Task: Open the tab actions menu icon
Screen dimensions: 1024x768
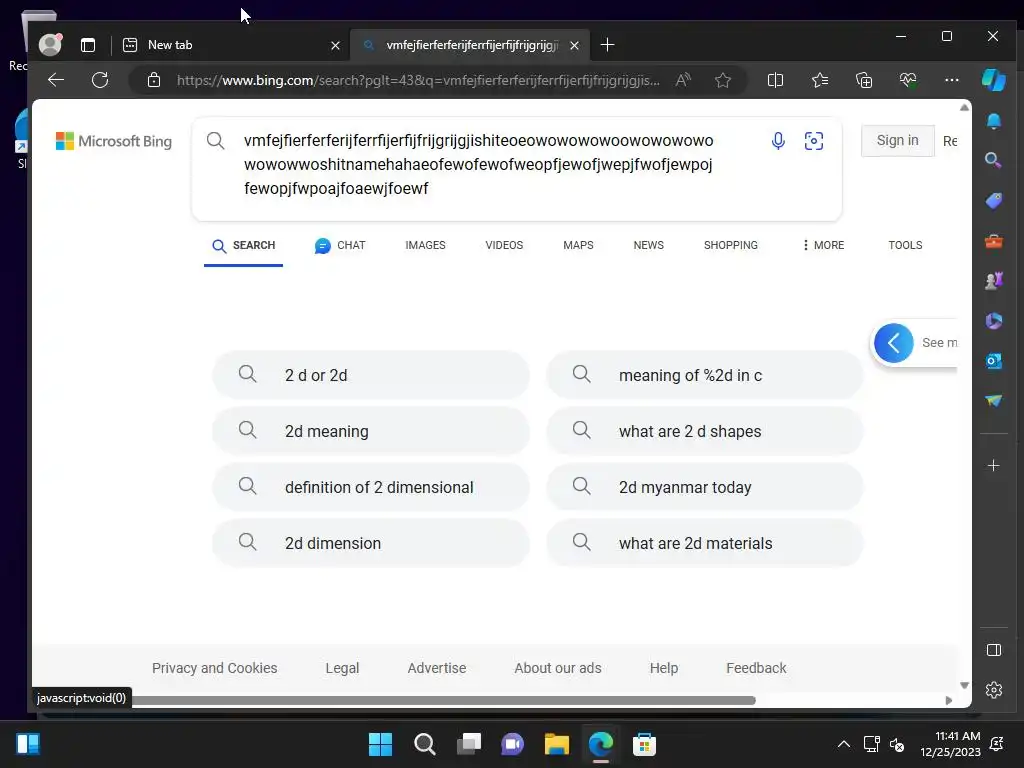Action: click(88, 45)
